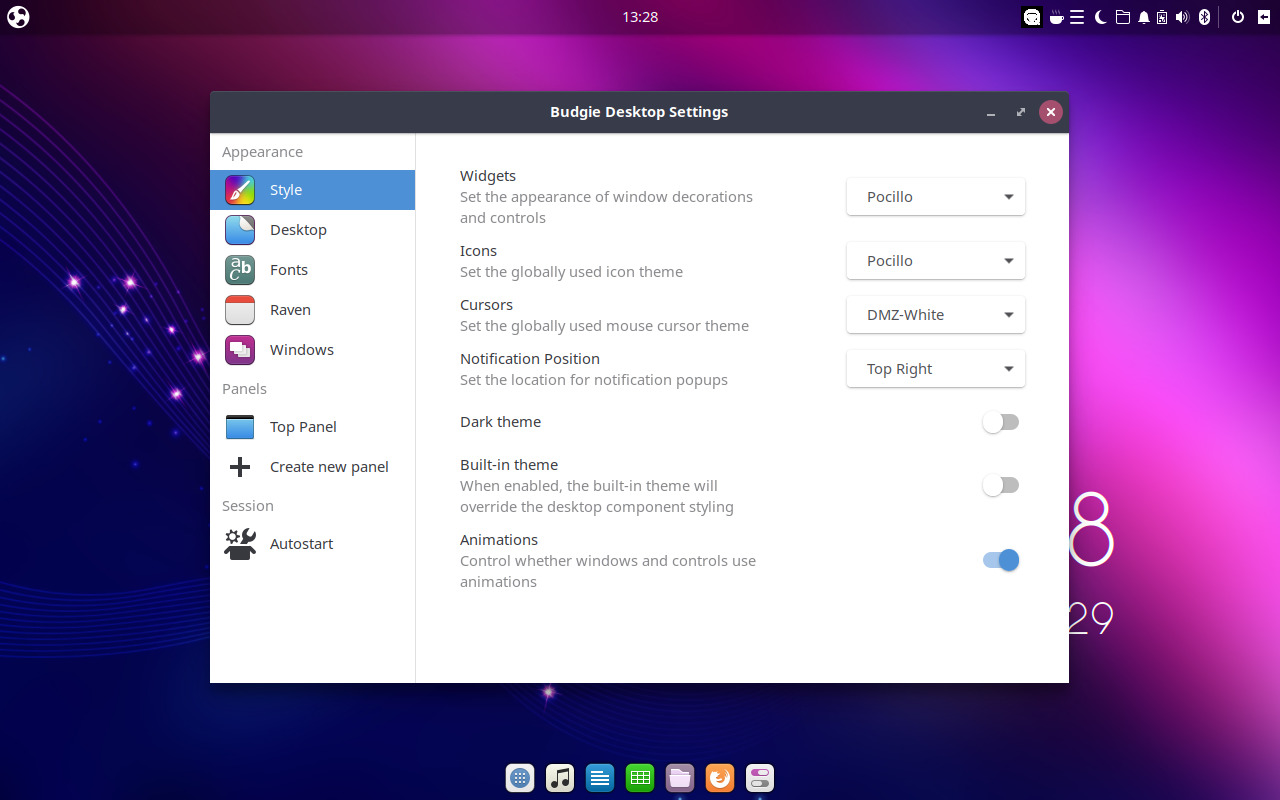Open the Widgets theme dropdown

(x=935, y=196)
